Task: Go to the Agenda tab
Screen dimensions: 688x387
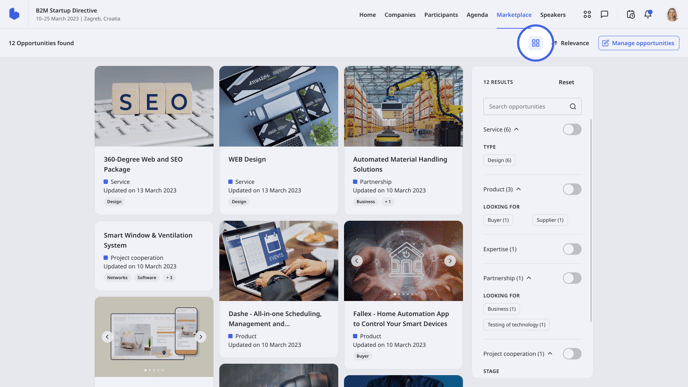Action: click(477, 14)
